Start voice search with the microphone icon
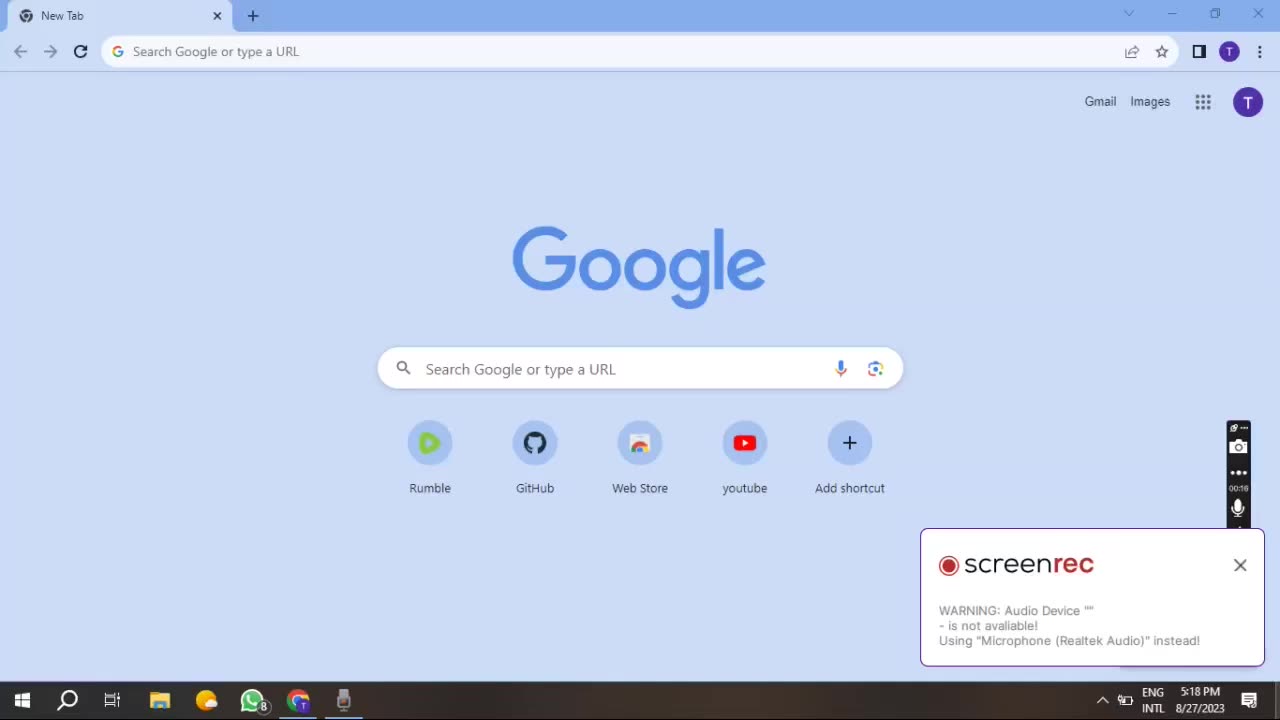The width and height of the screenshot is (1280, 720). (x=841, y=369)
